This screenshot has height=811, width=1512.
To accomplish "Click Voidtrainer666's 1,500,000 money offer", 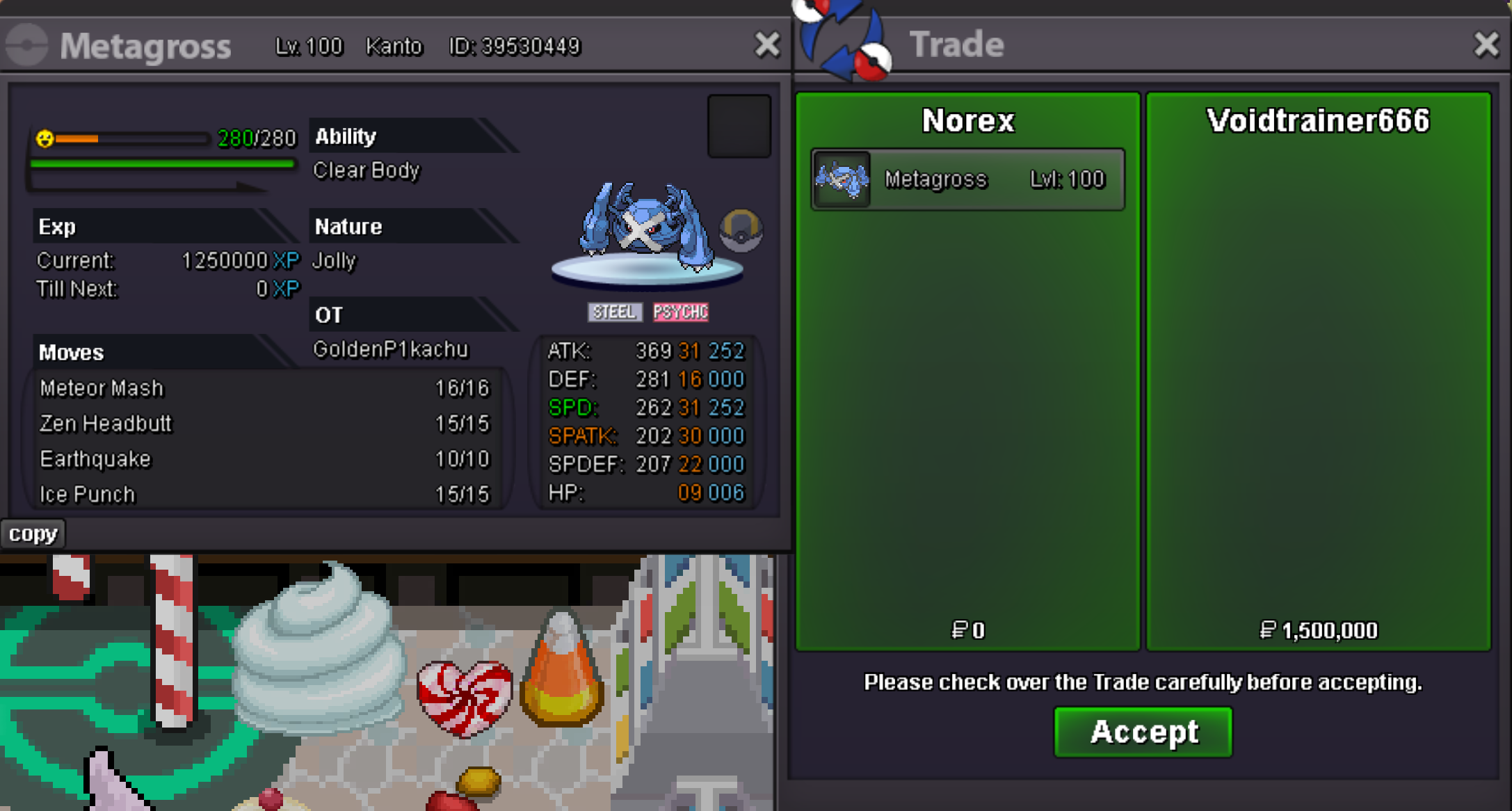I will point(1319,630).
